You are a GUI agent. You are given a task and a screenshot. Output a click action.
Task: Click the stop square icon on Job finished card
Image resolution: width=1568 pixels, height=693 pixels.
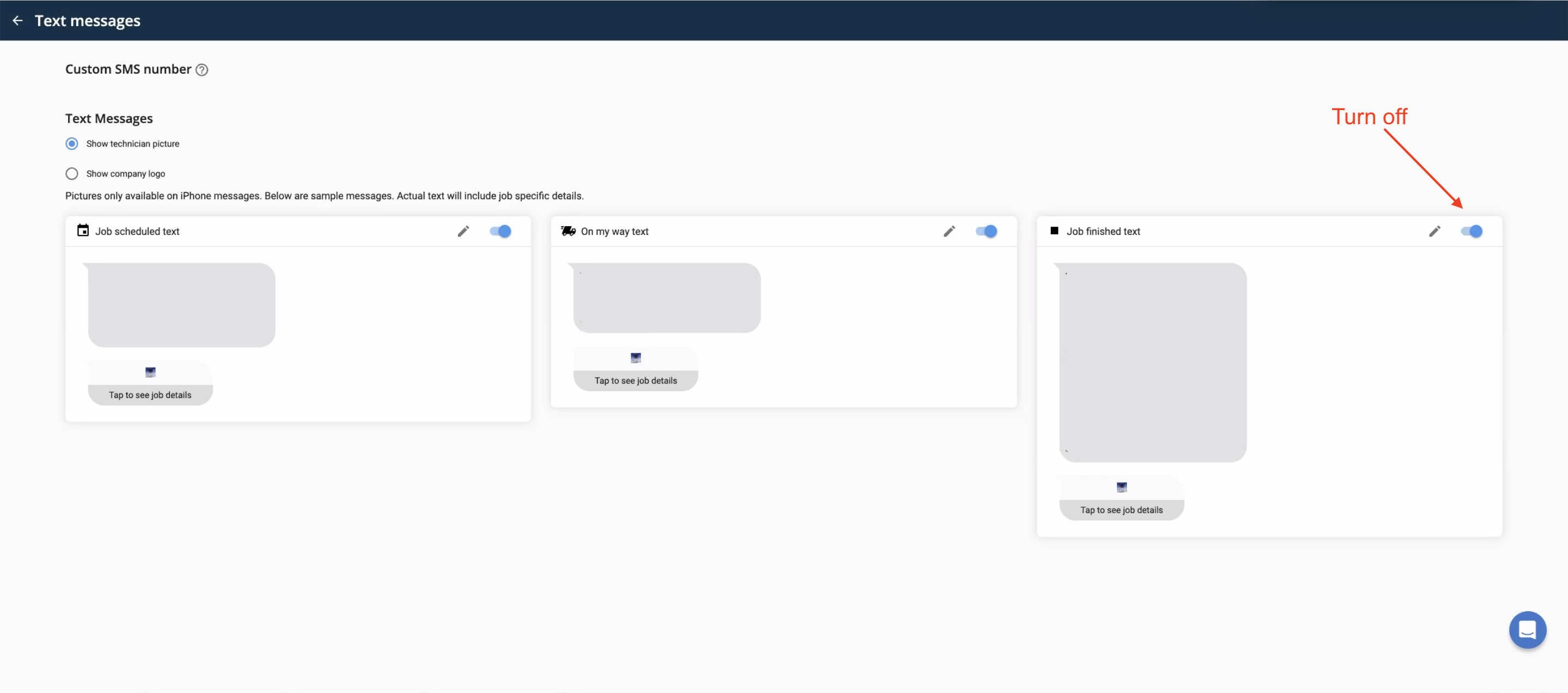click(1053, 231)
